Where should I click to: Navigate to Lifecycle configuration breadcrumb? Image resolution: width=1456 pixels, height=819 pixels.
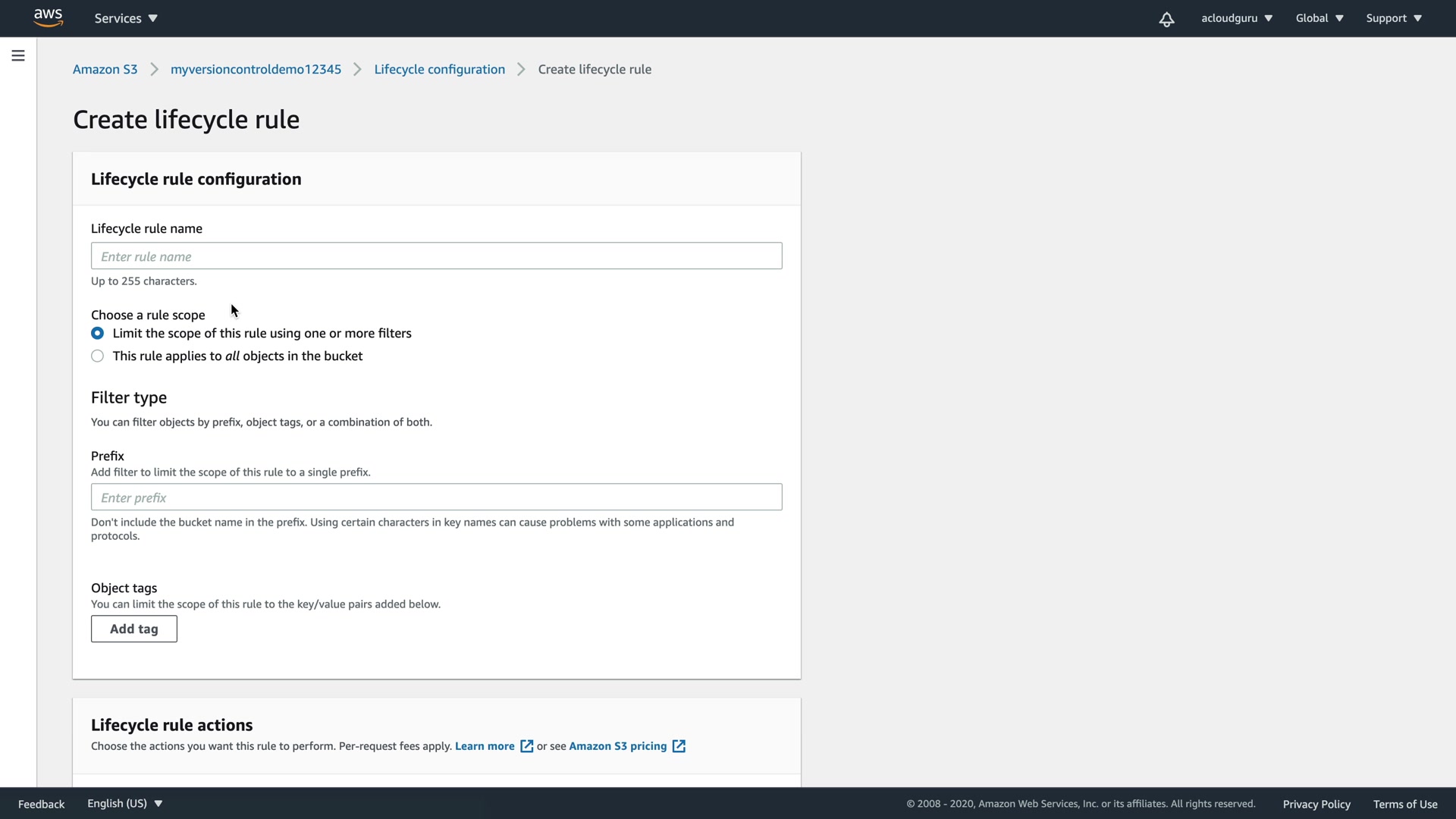point(439,70)
